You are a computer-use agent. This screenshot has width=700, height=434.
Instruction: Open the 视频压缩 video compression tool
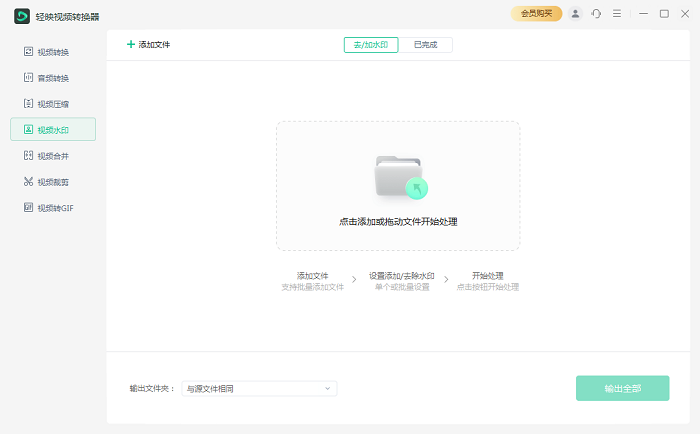click(x=53, y=104)
